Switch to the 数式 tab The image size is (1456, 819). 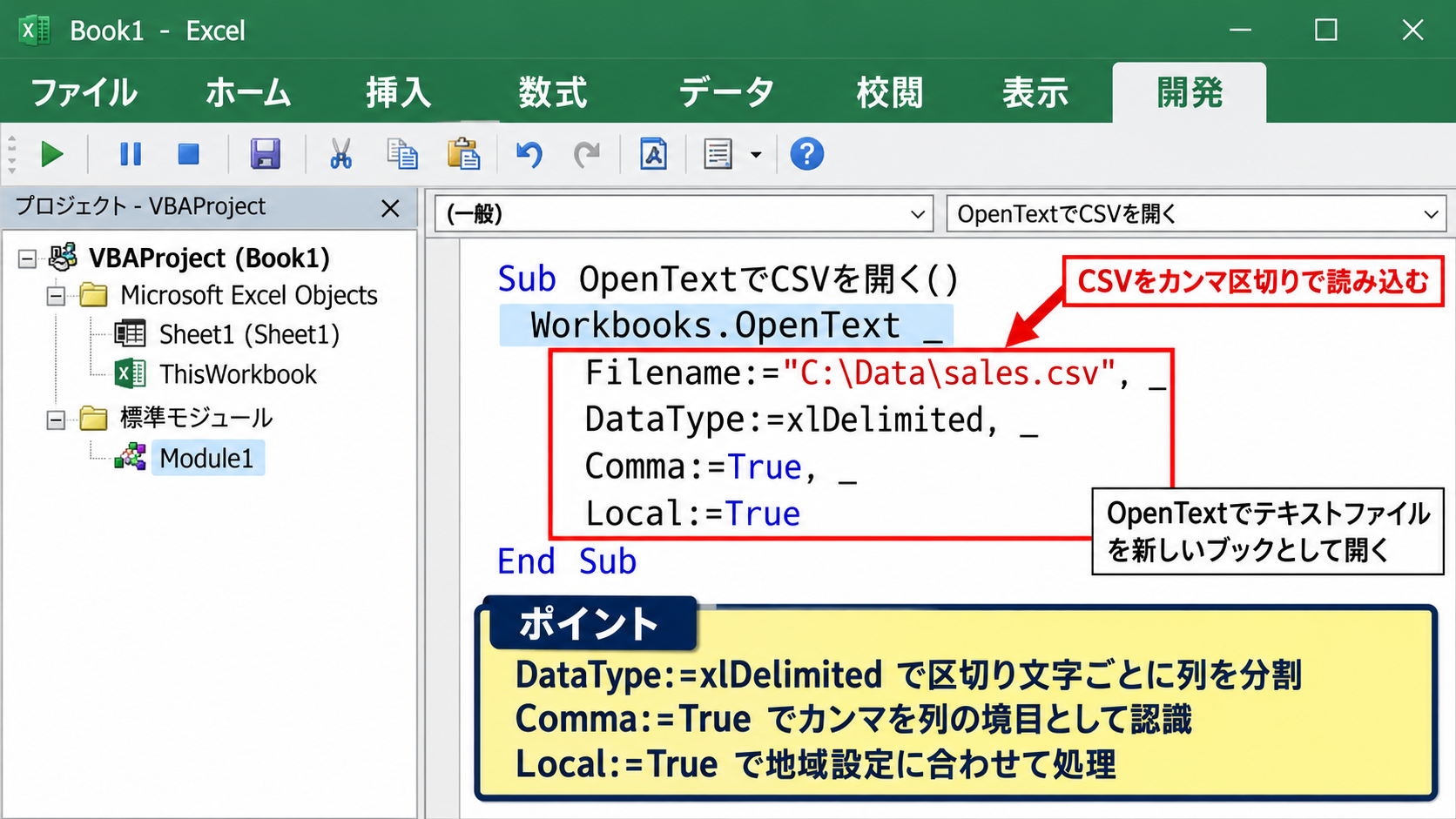[x=552, y=92]
